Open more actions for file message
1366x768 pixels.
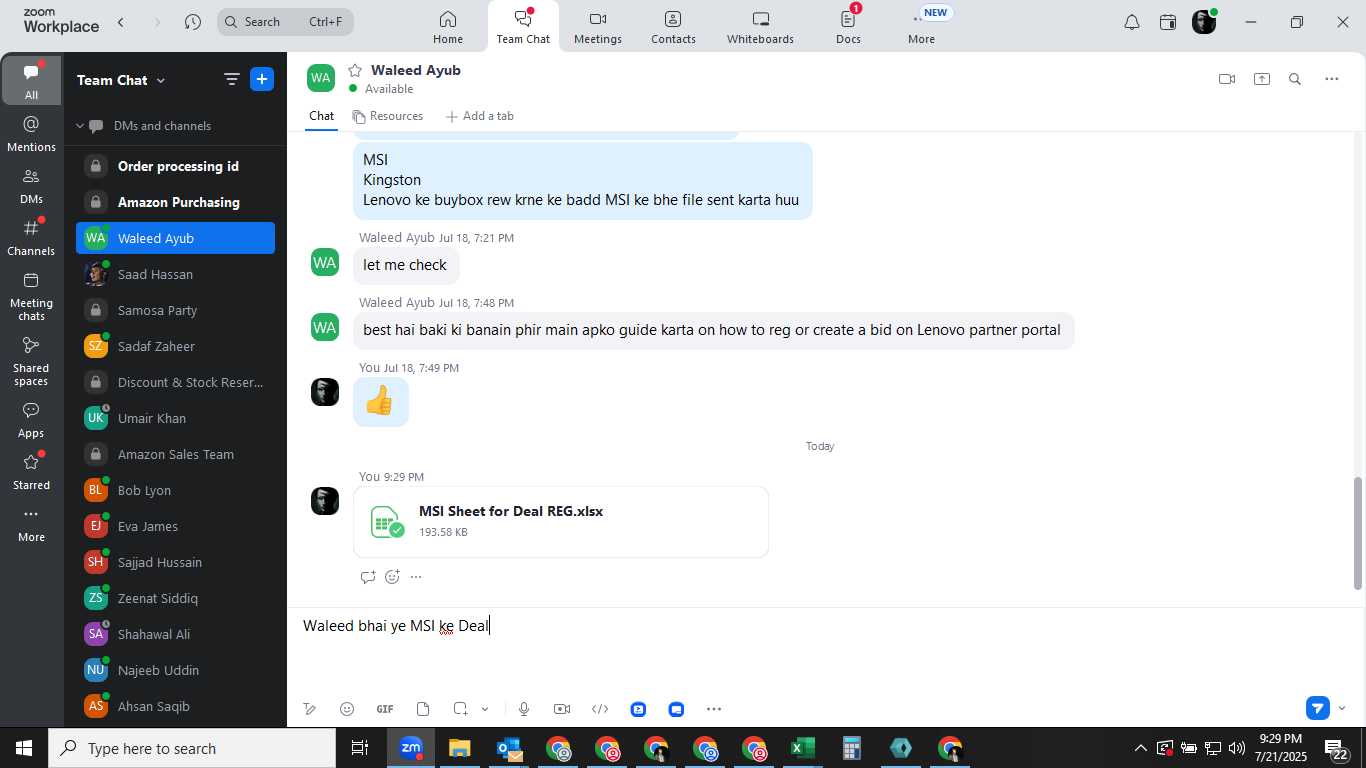[416, 577]
